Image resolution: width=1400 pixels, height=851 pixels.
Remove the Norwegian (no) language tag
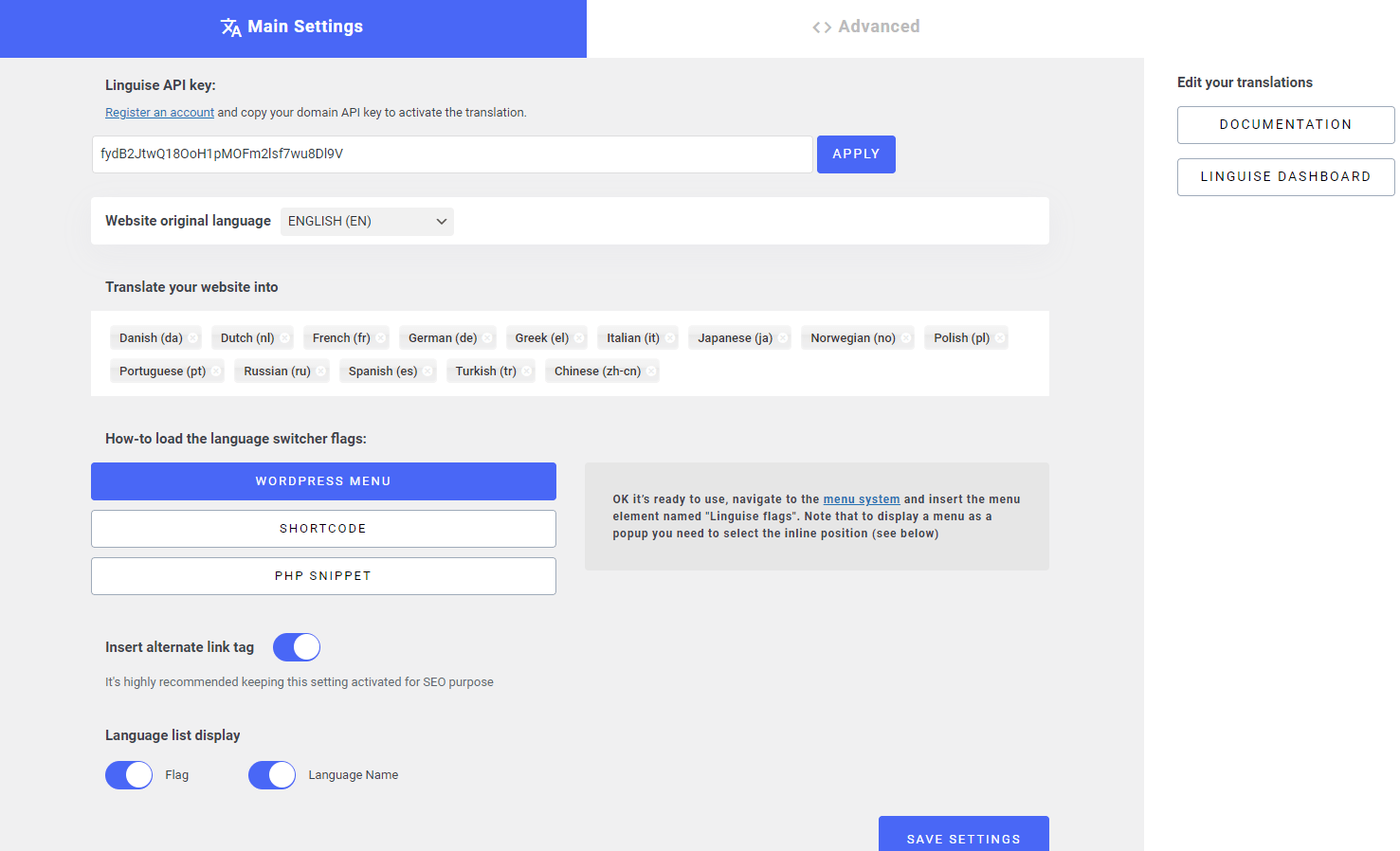click(x=906, y=338)
